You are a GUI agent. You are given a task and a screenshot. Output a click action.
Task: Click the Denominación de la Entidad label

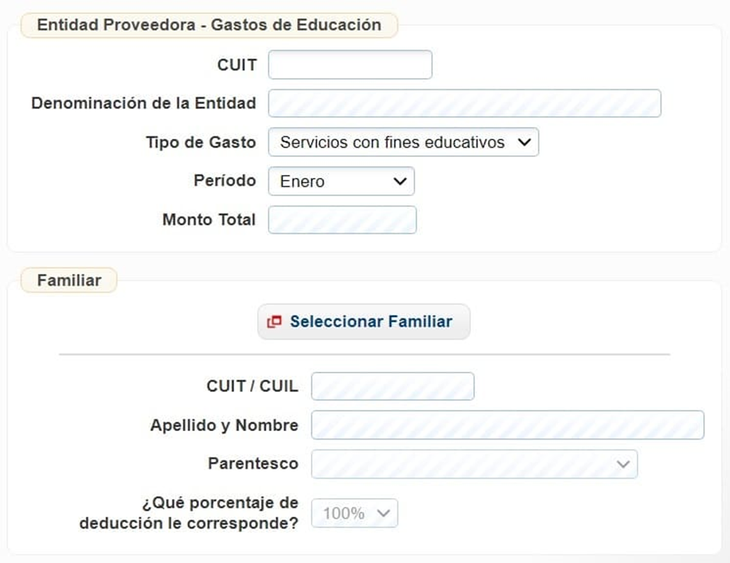143,103
